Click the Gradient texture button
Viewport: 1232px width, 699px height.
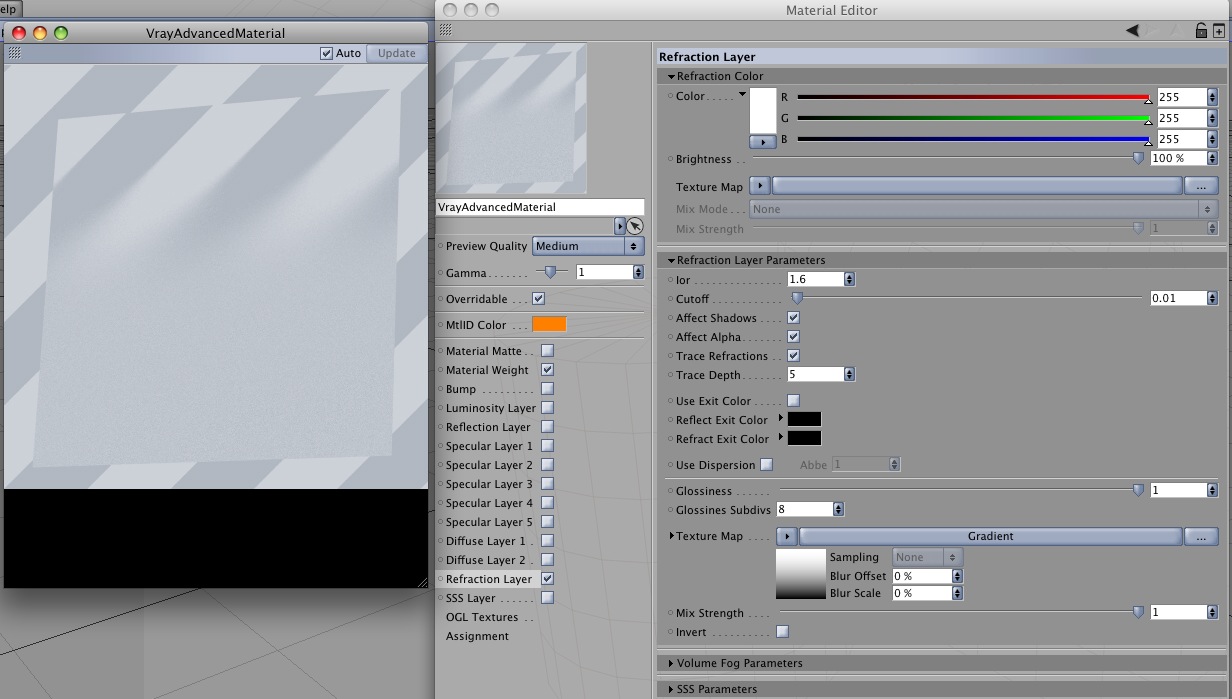coord(991,536)
